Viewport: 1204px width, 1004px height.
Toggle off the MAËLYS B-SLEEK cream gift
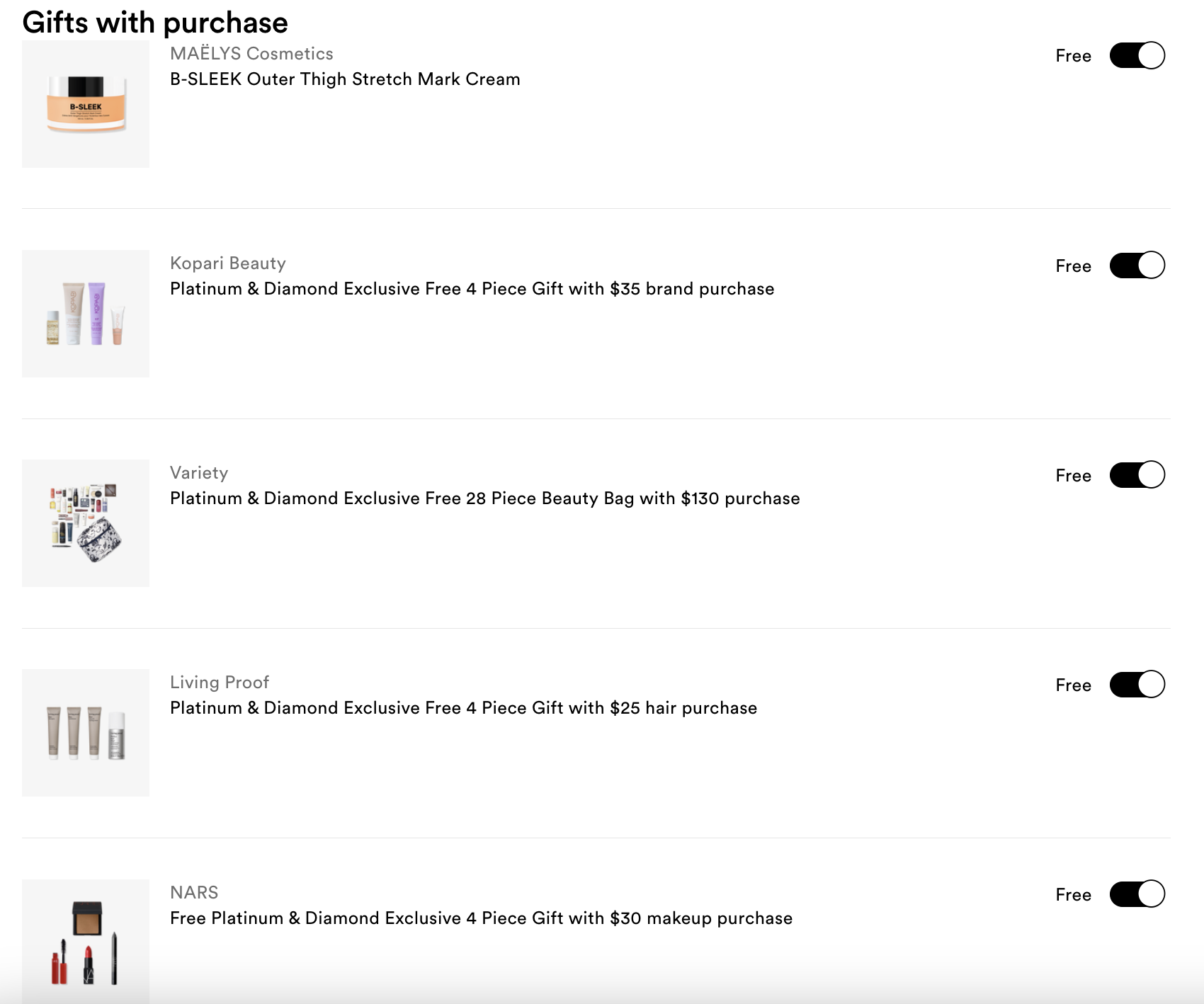(x=1137, y=55)
